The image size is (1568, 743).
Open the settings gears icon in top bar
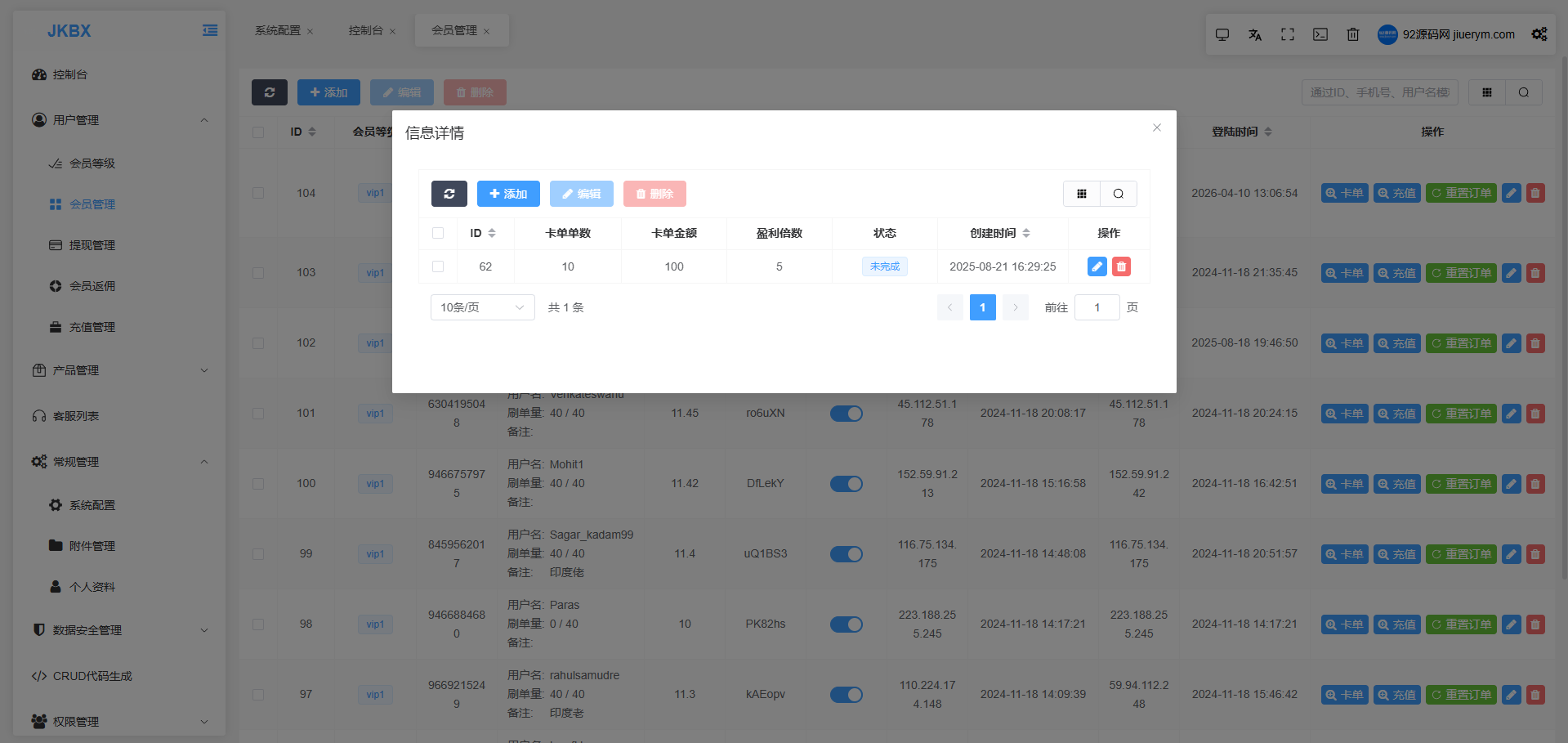pos(1539,34)
